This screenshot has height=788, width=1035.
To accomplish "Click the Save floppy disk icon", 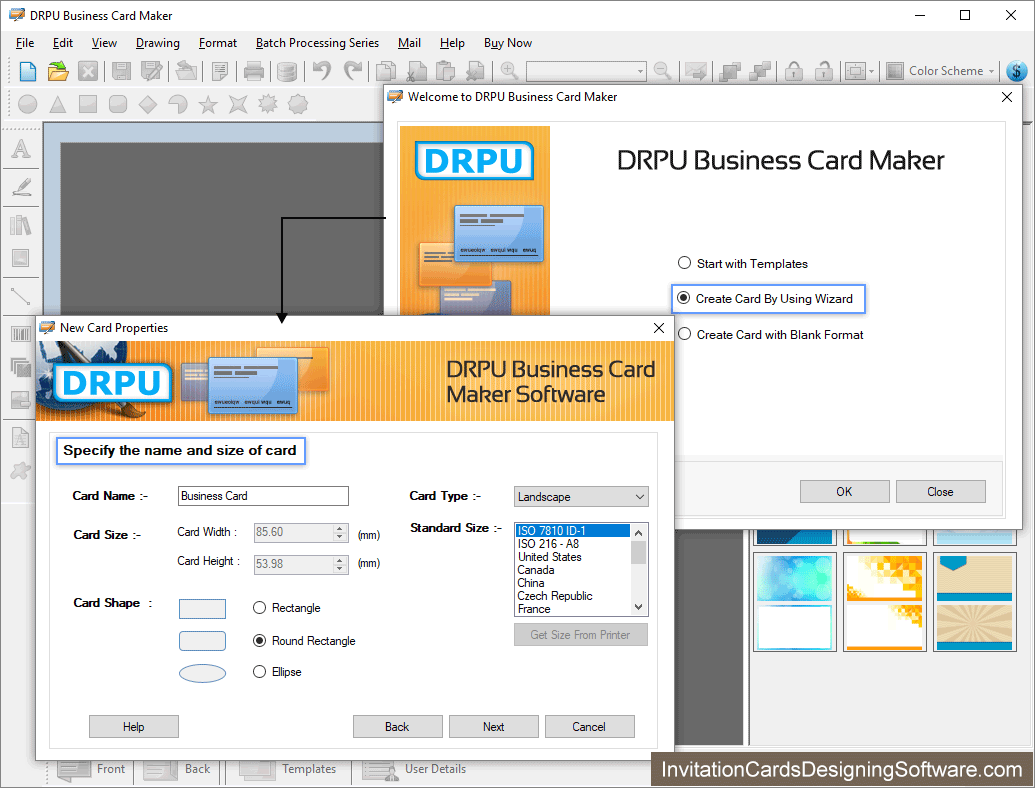I will (121, 71).
